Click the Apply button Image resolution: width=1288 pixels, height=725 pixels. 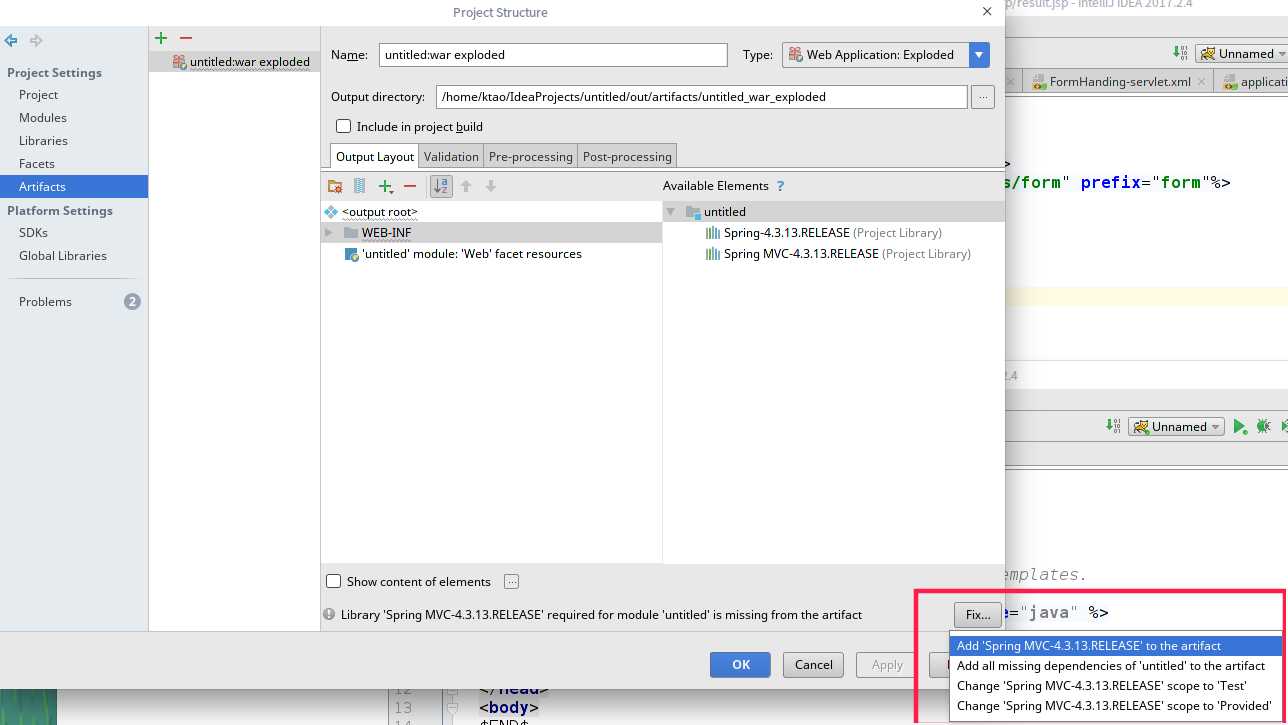pos(887,664)
